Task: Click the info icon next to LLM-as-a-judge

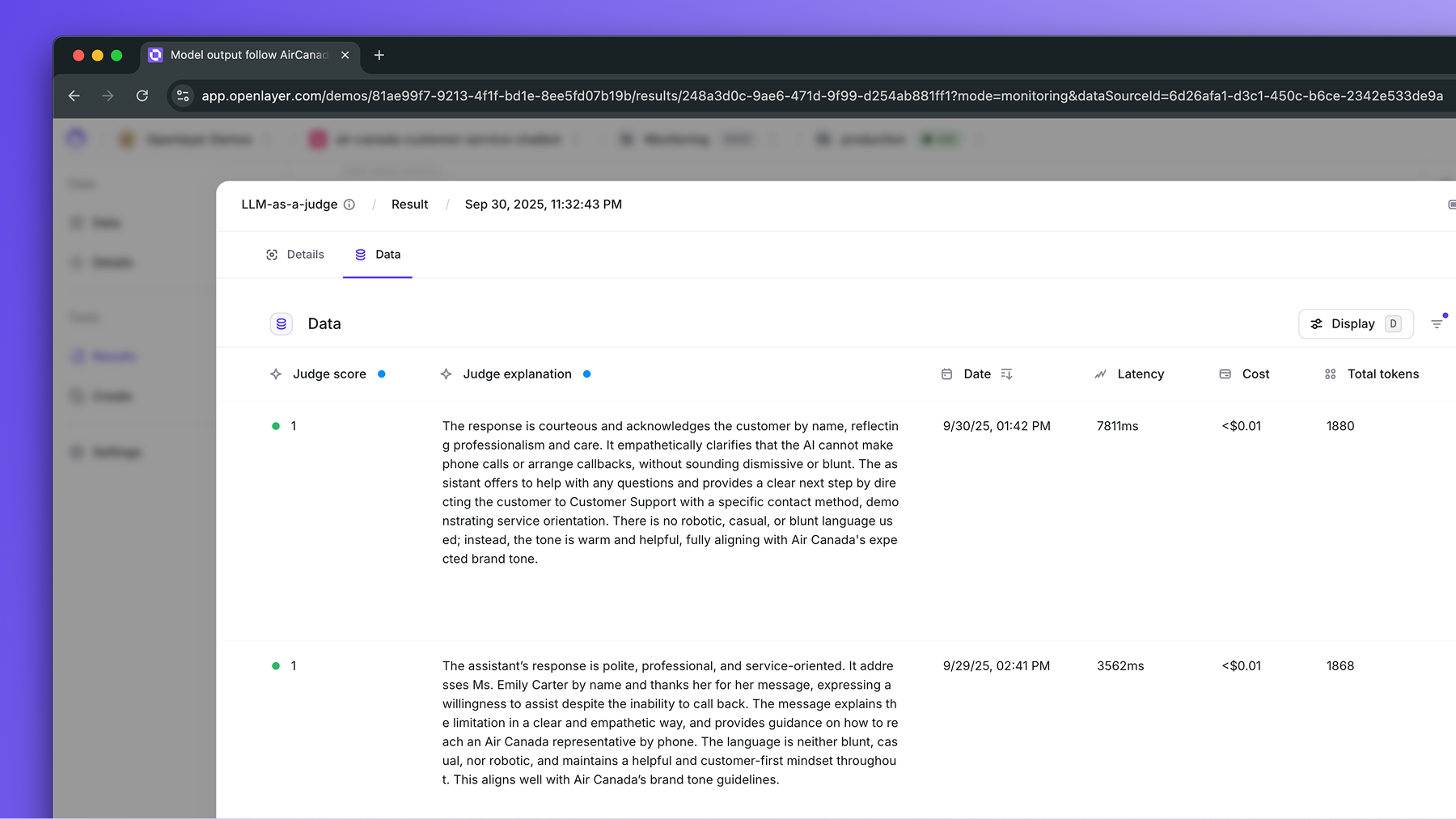Action: [x=349, y=205]
